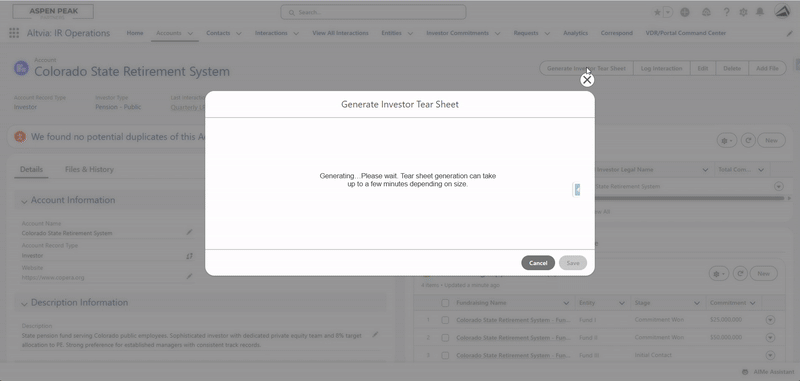This screenshot has width=800, height=381.
Task: Check the Fund I row checkbox
Action: (445, 320)
